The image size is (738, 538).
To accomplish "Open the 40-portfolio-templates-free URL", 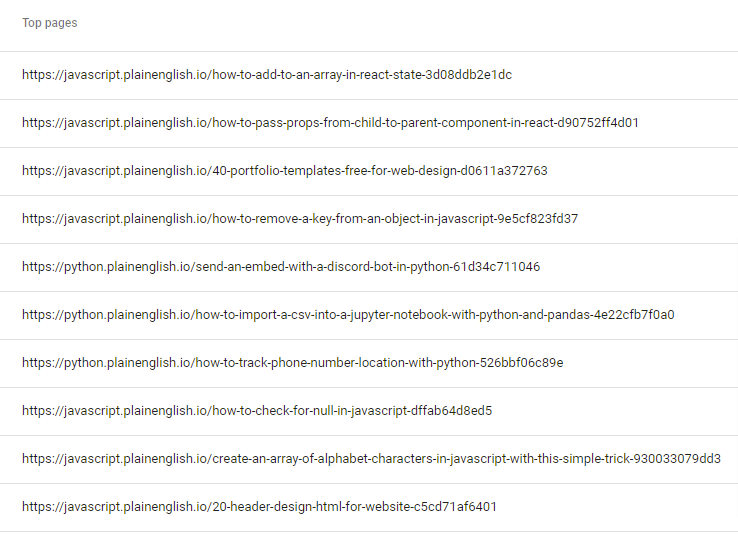I will pos(285,171).
